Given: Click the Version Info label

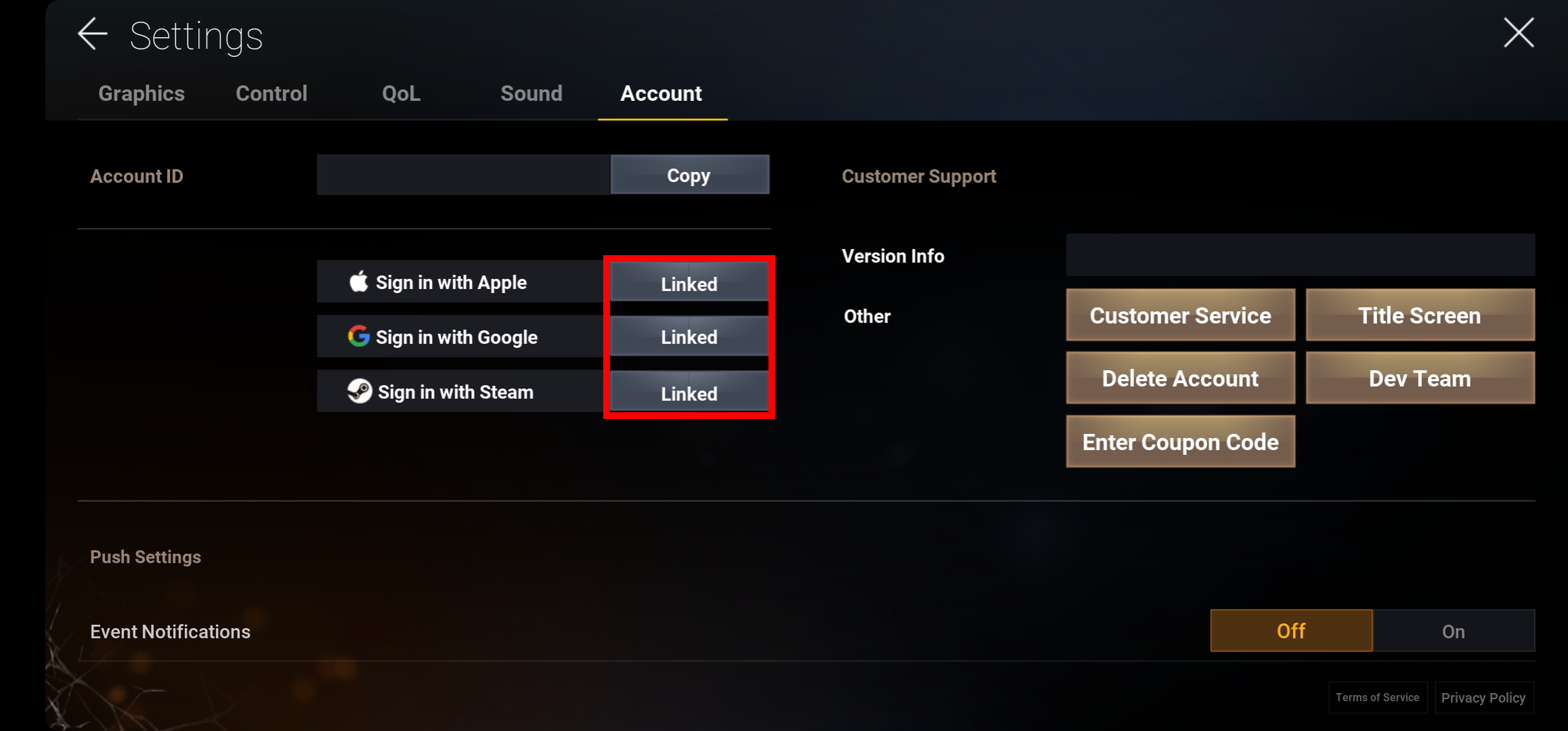Looking at the screenshot, I should tap(893, 256).
